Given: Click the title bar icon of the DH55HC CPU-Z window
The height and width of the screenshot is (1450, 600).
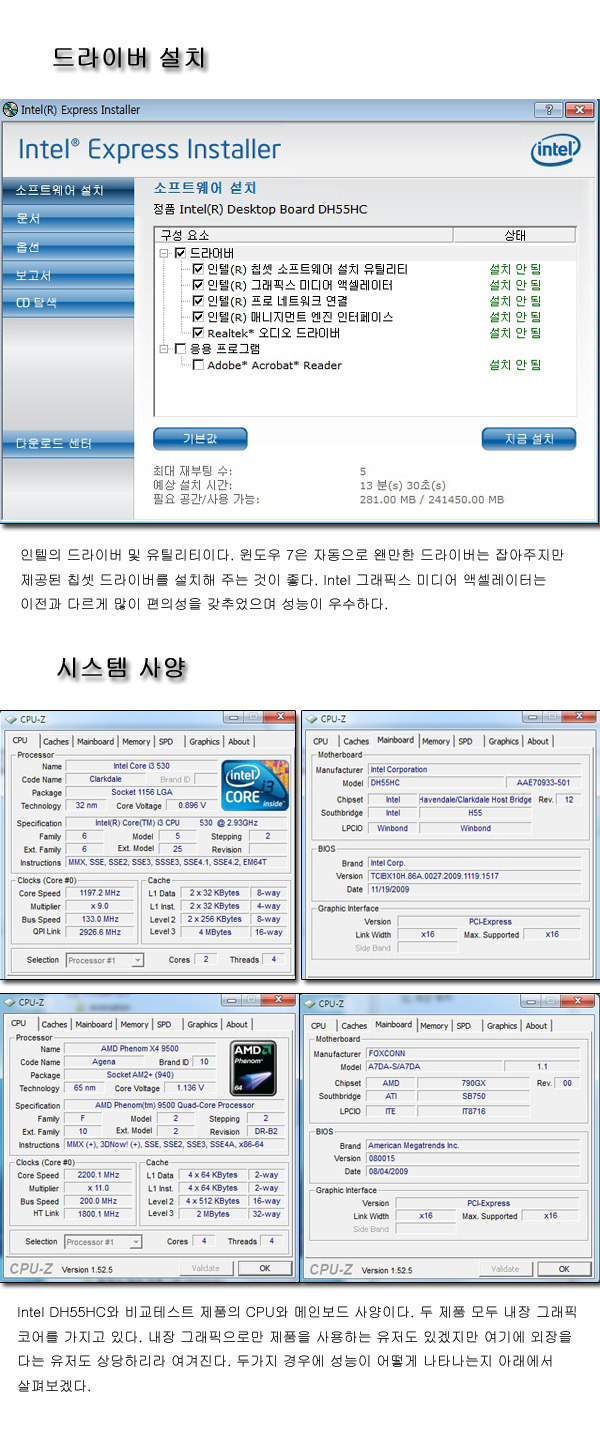Looking at the screenshot, I should pyautogui.click(x=312, y=718).
